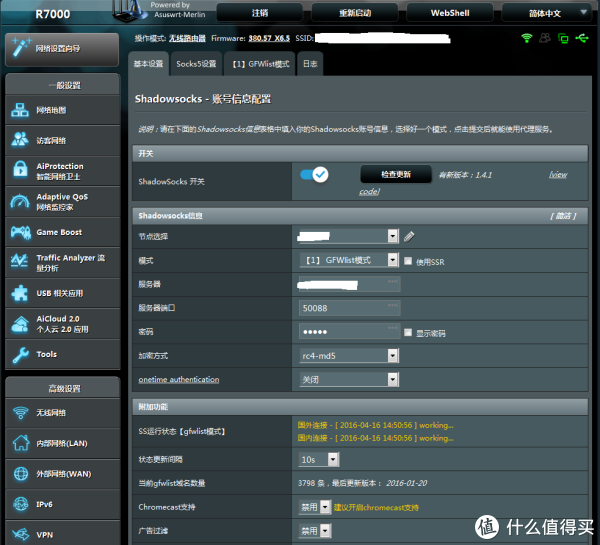Click the WebShell button
This screenshot has width=600, height=545.
click(450, 13)
